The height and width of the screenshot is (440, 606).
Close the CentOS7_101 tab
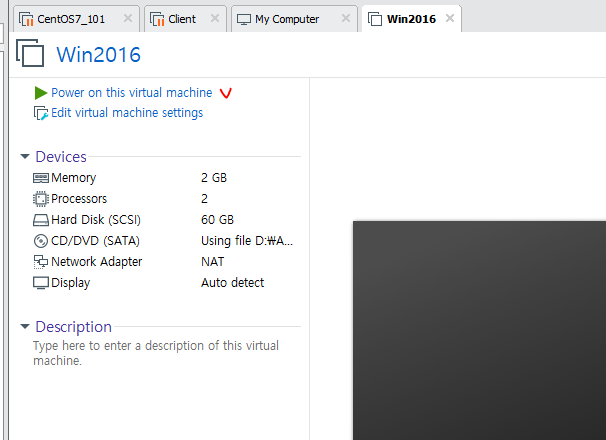[128, 18]
